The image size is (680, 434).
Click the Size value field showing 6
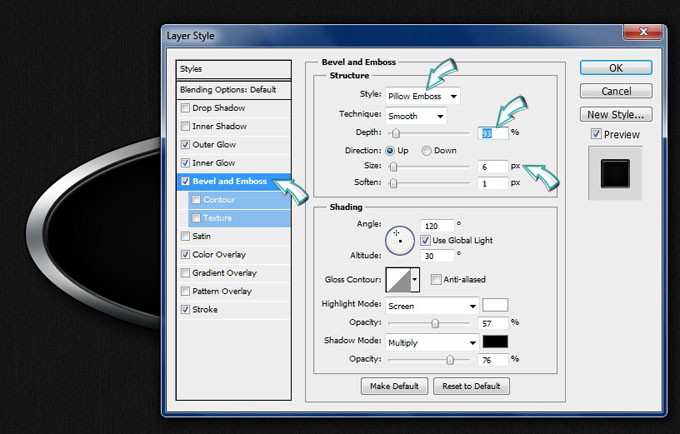point(493,167)
